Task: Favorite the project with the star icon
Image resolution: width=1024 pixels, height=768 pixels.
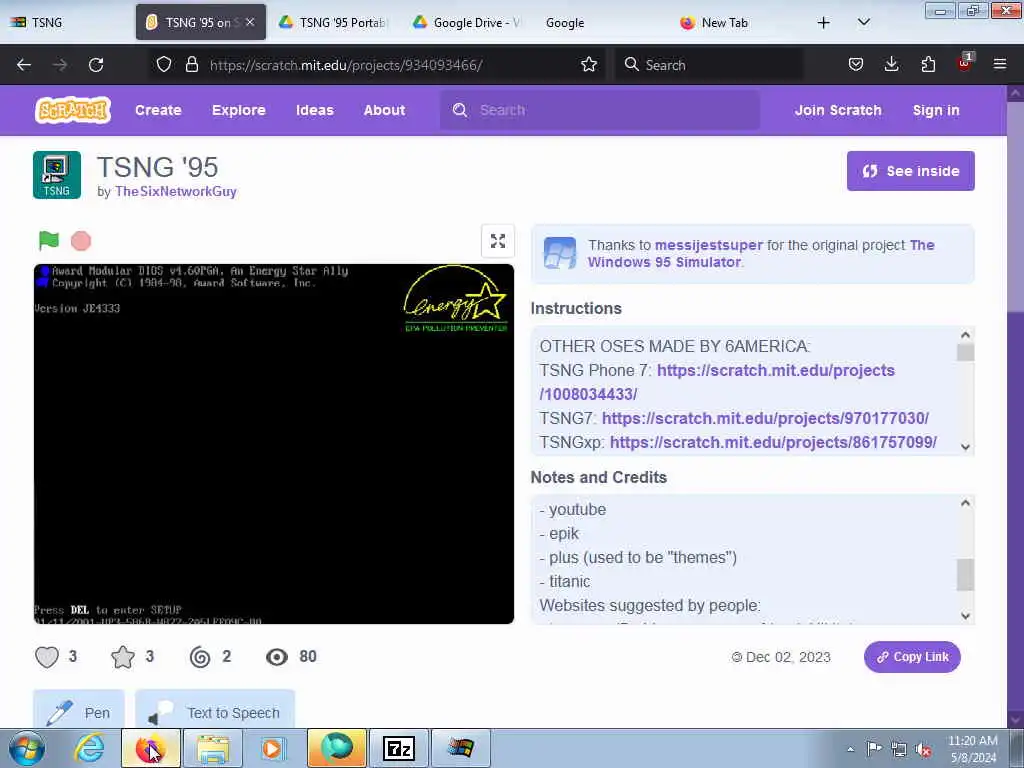Action: coord(123,657)
